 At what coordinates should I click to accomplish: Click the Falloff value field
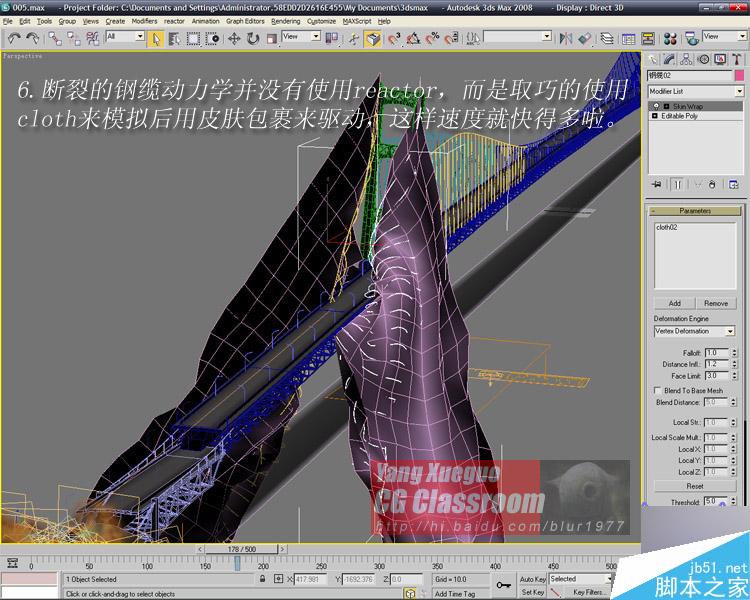(x=716, y=353)
